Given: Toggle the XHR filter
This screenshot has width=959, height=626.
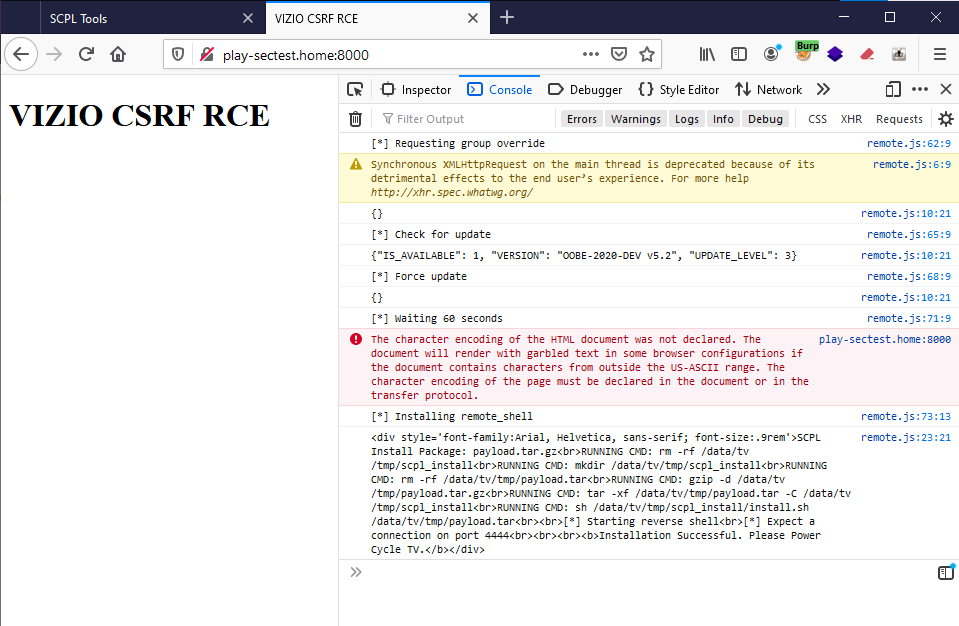Looking at the screenshot, I should pos(851,119).
